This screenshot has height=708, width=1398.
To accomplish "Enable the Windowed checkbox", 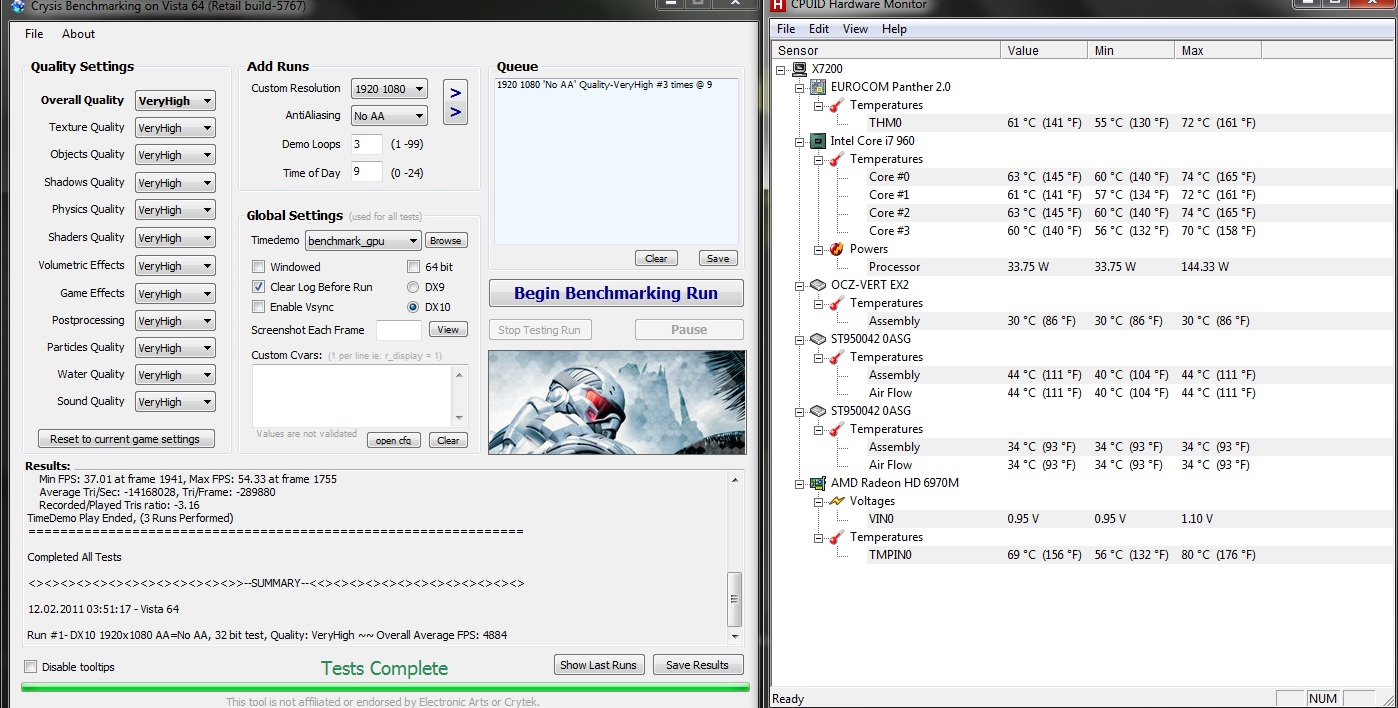I will coord(258,267).
